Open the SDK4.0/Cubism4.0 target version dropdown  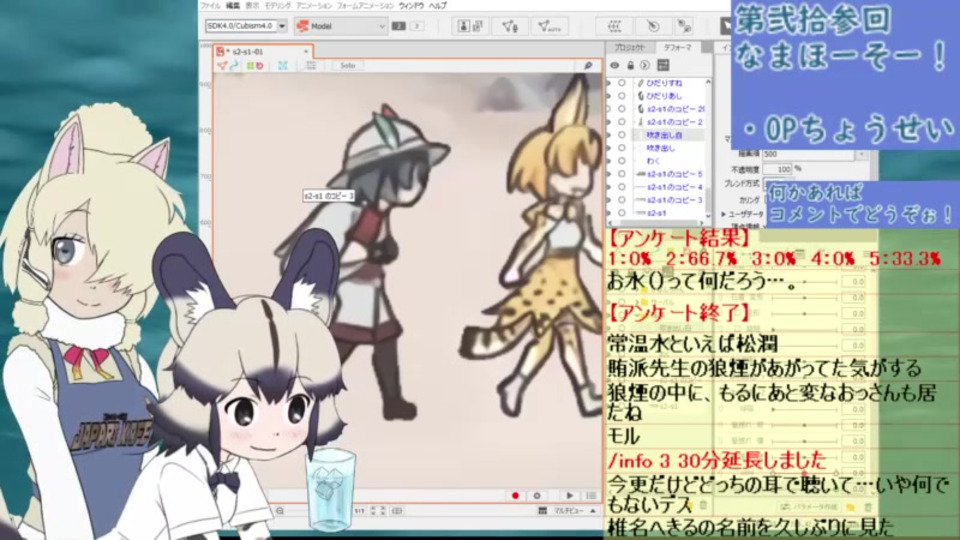click(x=246, y=26)
